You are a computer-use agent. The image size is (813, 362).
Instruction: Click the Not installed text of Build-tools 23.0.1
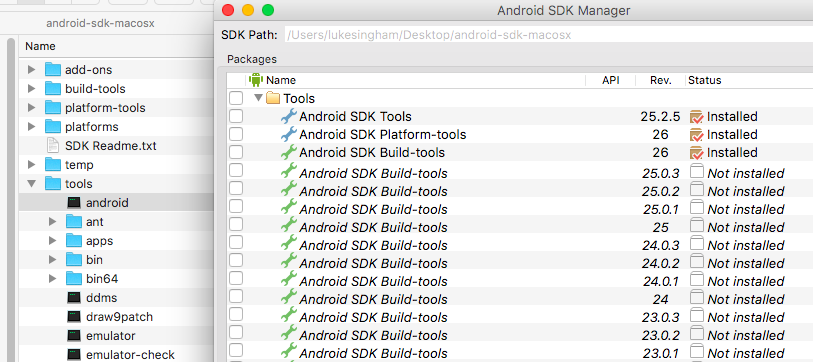[x=746, y=354]
